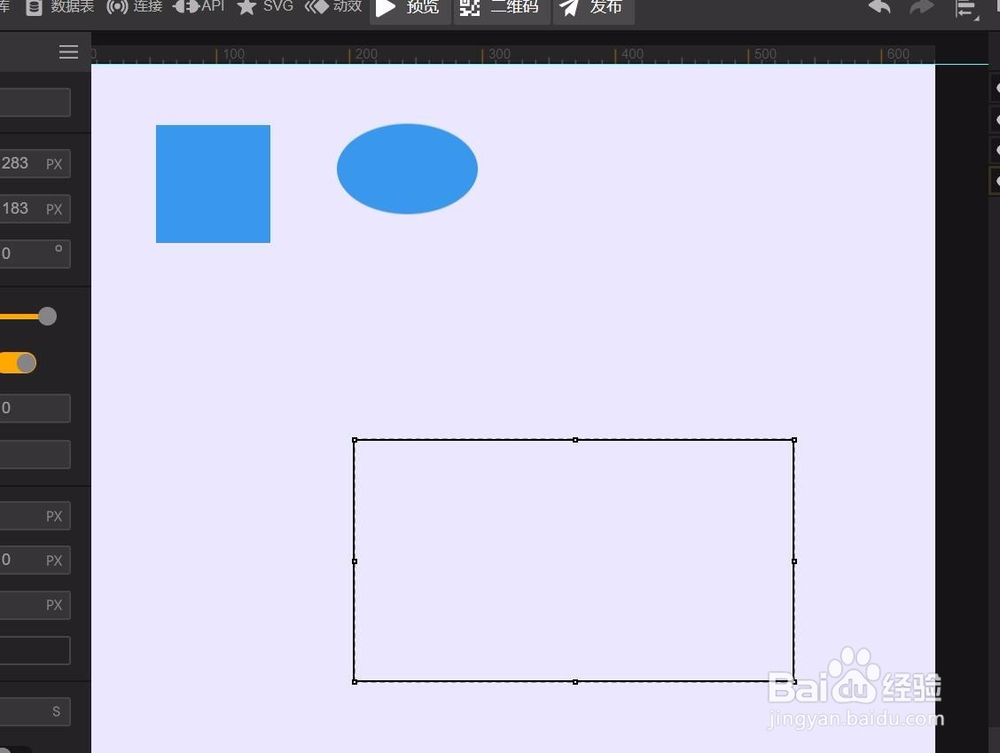The image size is (1000, 753).
Task: Click the orange slider's gray handle
Action: pos(47,316)
